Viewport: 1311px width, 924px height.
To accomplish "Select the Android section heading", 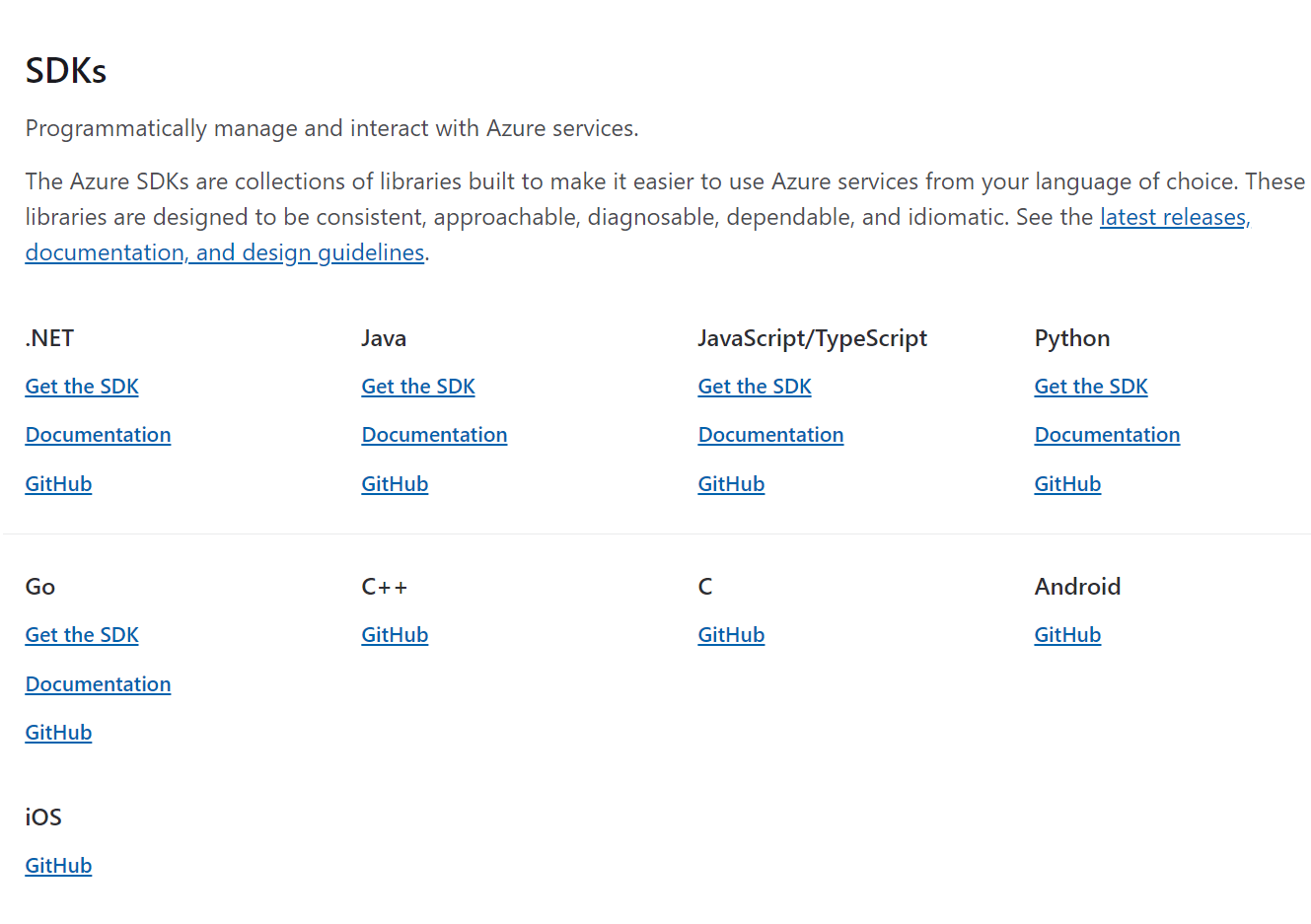I will click(x=1077, y=587).
